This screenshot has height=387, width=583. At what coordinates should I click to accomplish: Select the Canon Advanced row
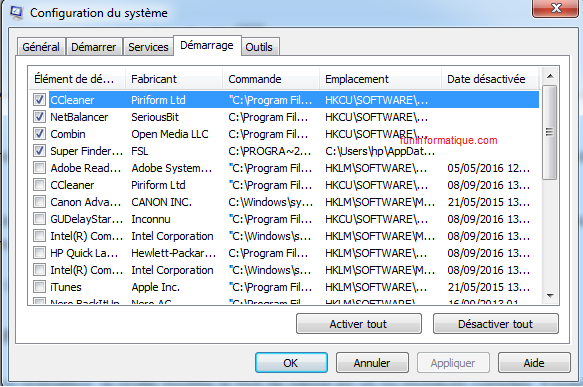point(284,202)
